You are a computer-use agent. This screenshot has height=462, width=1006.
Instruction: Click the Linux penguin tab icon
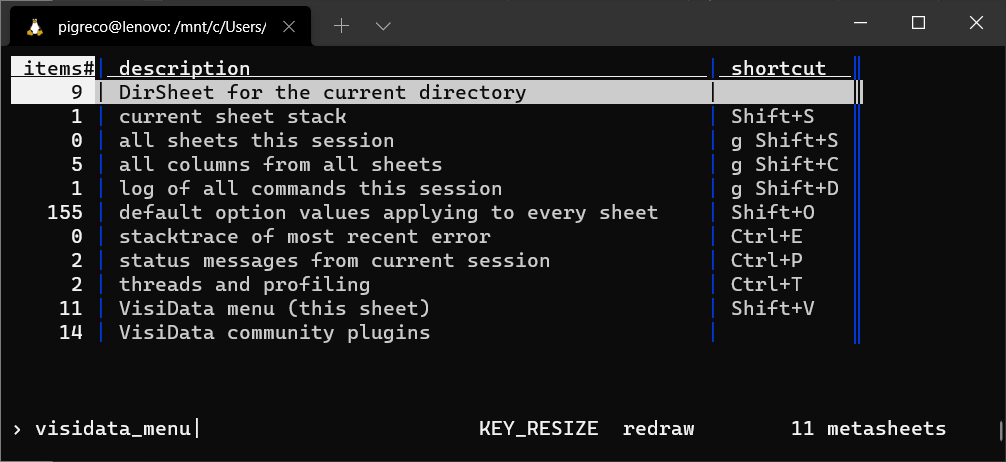coord(35,27)
